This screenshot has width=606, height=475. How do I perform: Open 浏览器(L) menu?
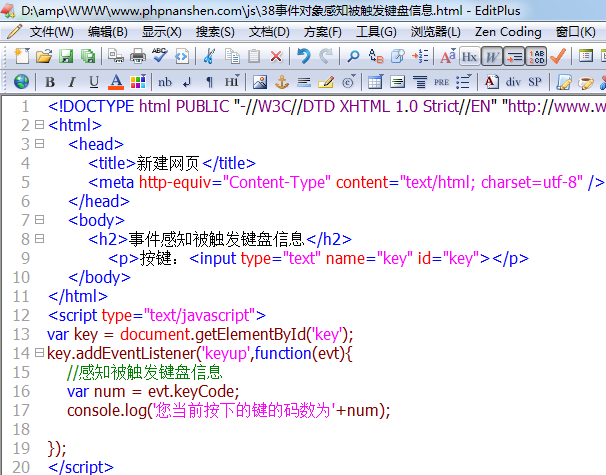[436, 32]
